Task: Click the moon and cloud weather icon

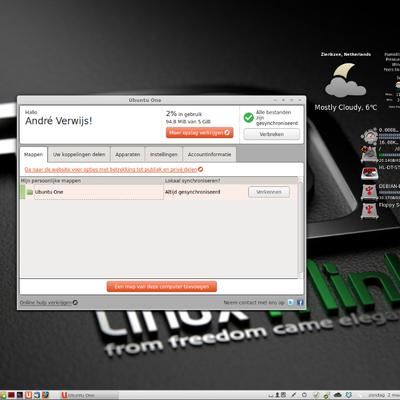Action: [x=345, y=80]
